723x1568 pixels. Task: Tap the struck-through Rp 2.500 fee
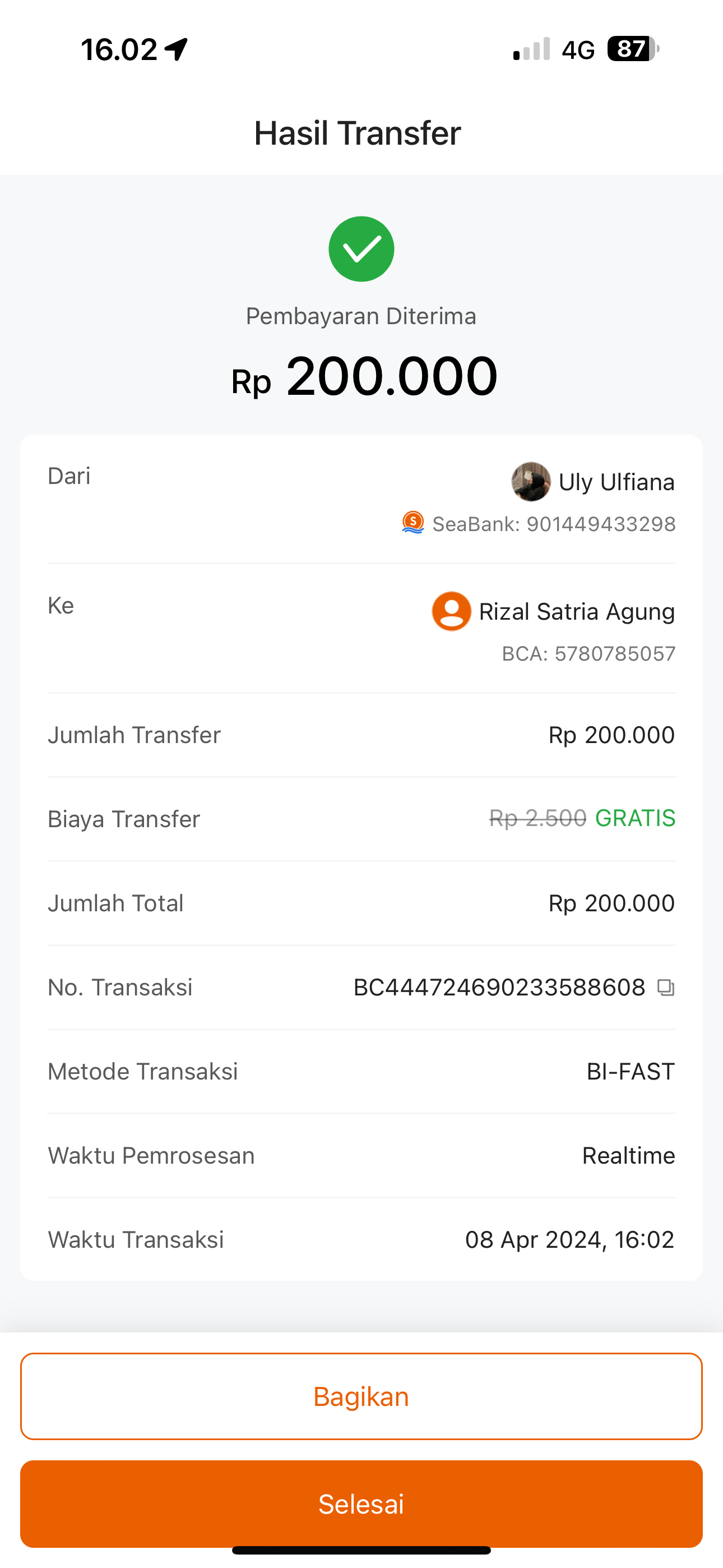point(538,818)
